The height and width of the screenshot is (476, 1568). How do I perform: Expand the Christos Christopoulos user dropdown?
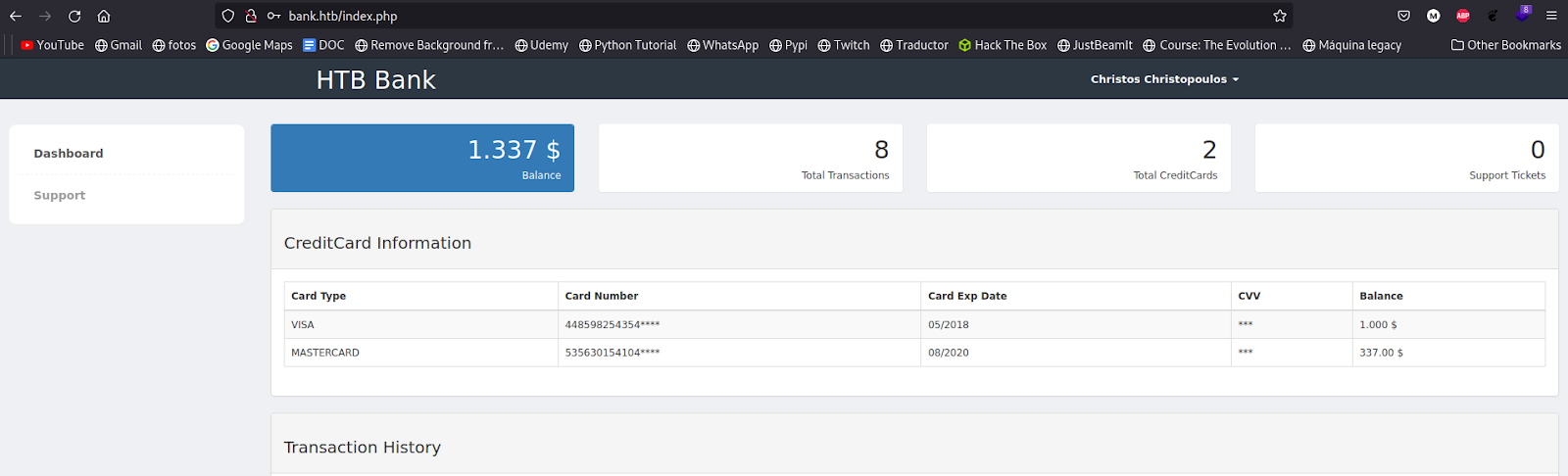pyautogui.click(x=1164, y=79)
